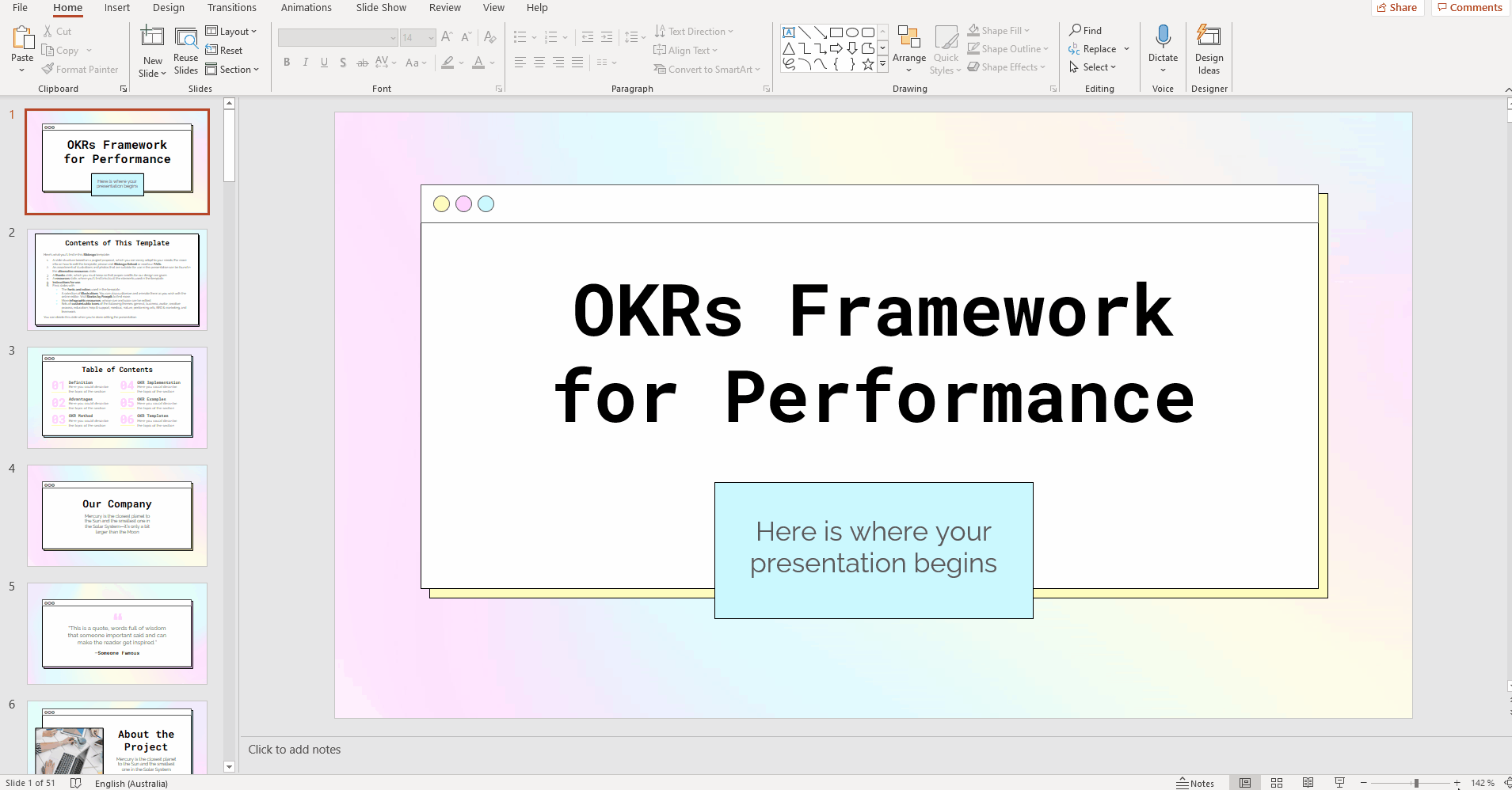Screen dimensions: 1512x790
Task: Toggle Slide Sorter view in status bar
Action: pyautogui.click(x=1277, y=783)
